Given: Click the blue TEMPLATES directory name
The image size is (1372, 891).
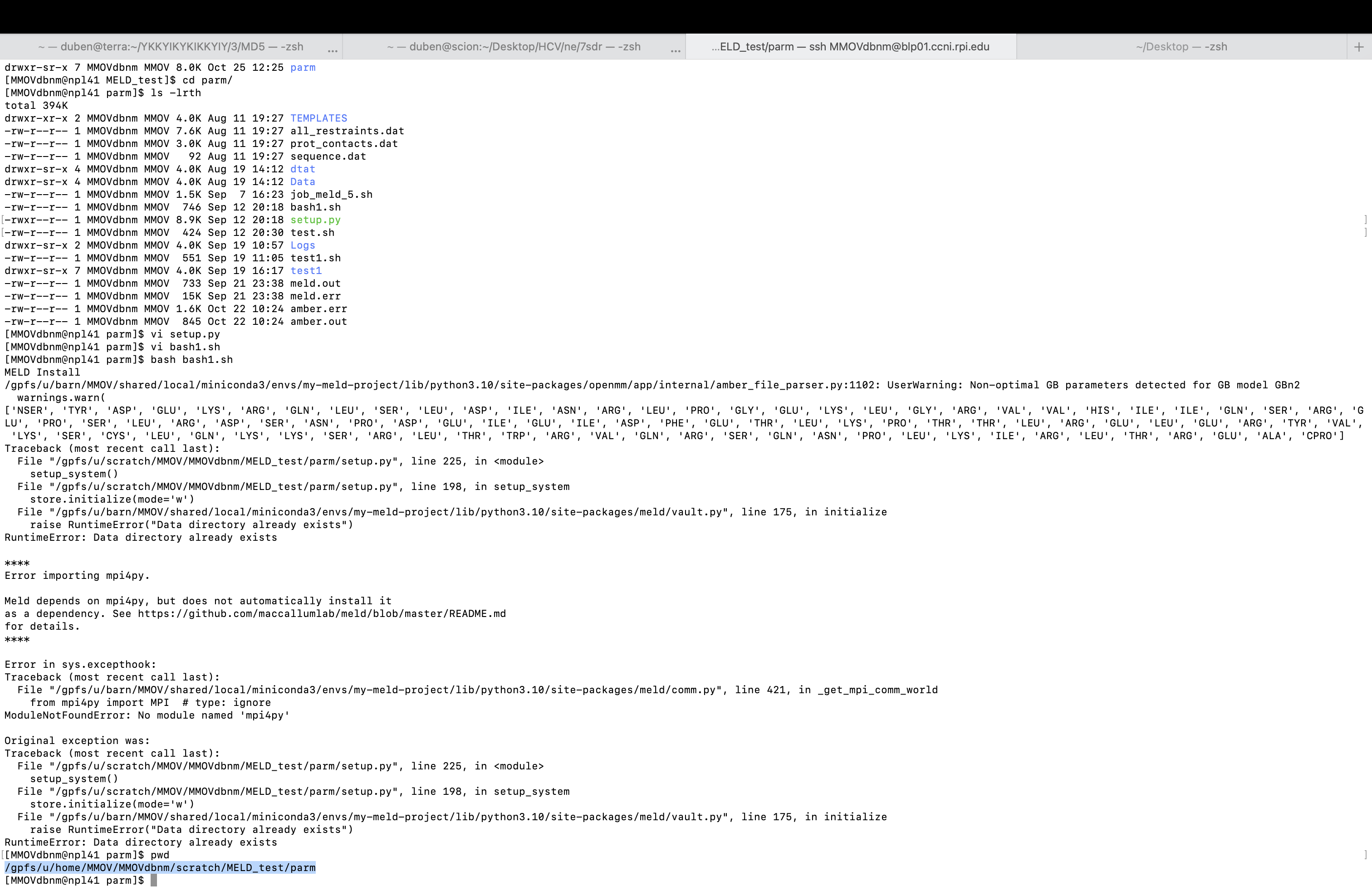Looking at the screenshot, I should (x=319, y=117).
